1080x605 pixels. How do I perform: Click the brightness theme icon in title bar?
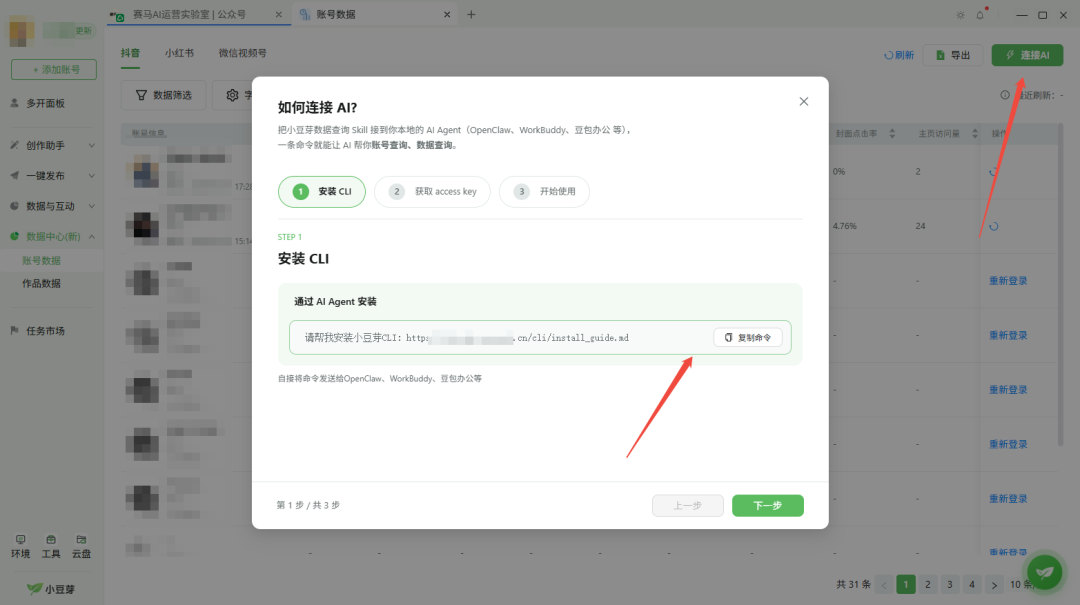tap(960, 14)
